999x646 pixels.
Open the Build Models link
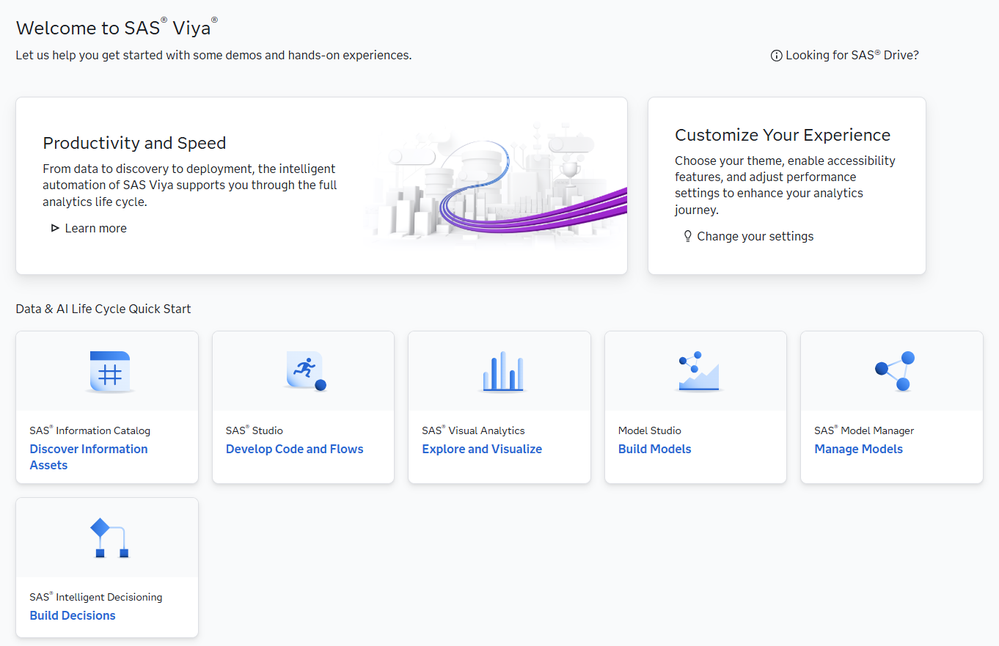point(654,449)
